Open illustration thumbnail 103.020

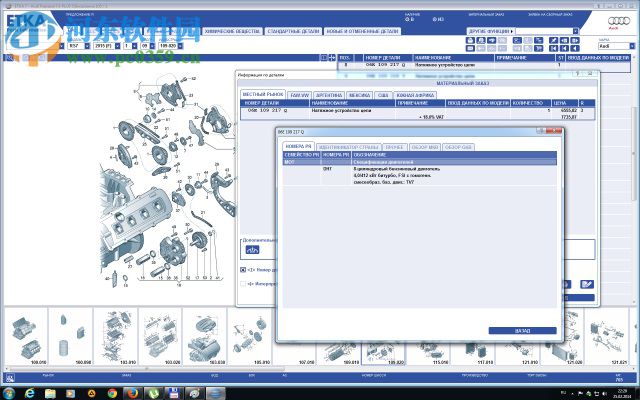point(160,337)
